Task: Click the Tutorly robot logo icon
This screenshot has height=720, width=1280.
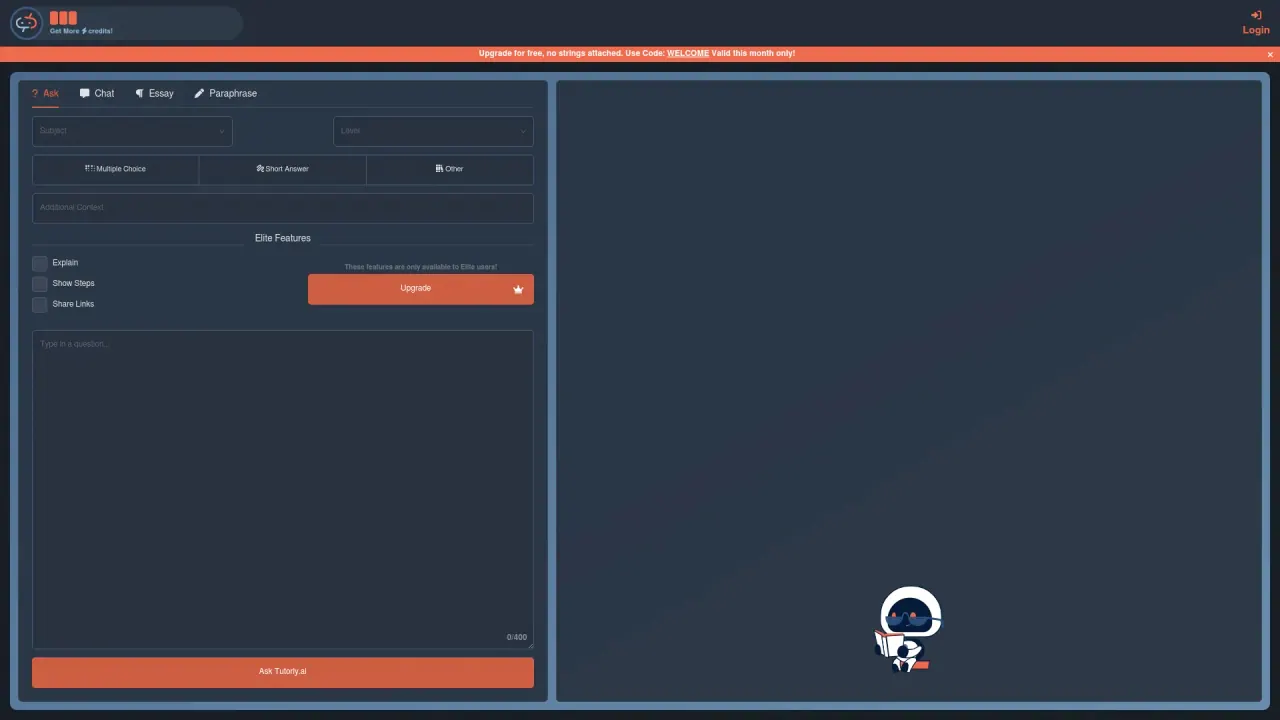Action: click(x=27, y=22)
